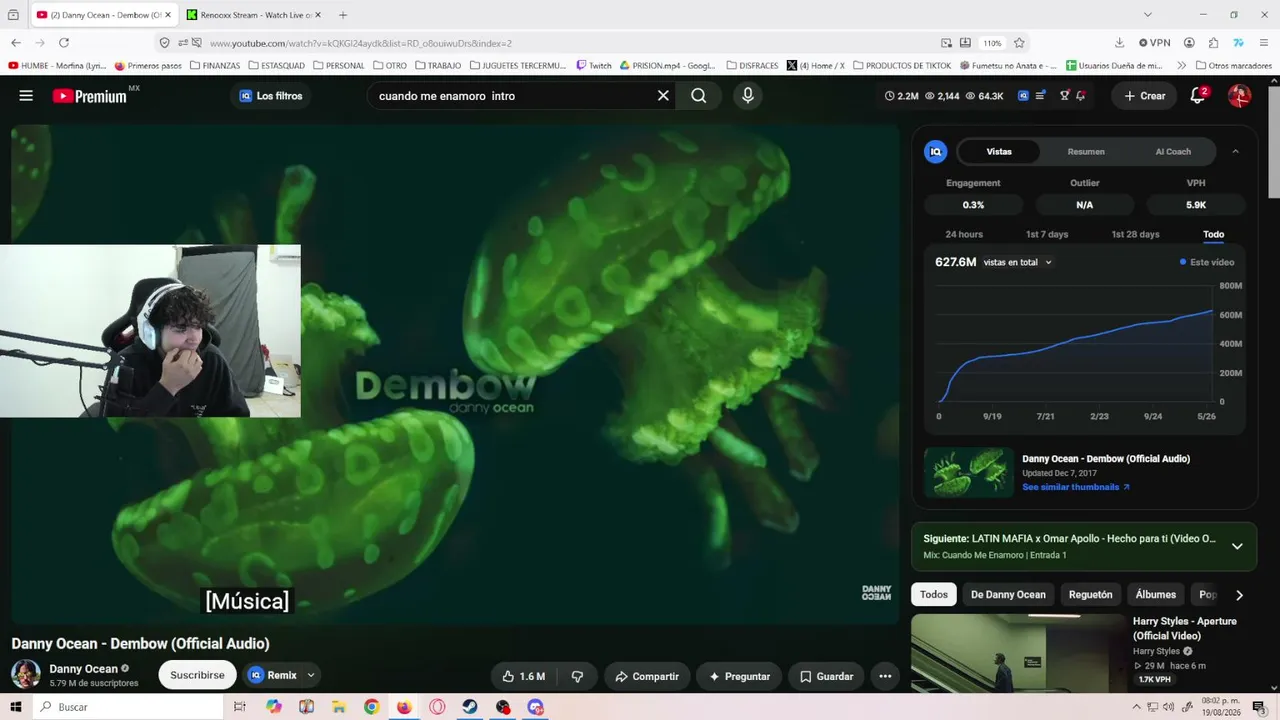Open the Remix dropdown arrow
This screenshot has width=1280, height=720.
(311, 676)
